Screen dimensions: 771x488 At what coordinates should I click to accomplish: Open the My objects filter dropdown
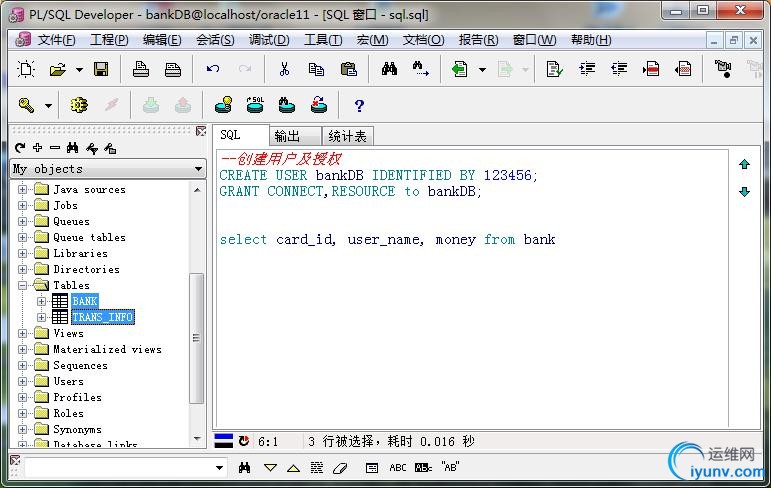point(198,169)
